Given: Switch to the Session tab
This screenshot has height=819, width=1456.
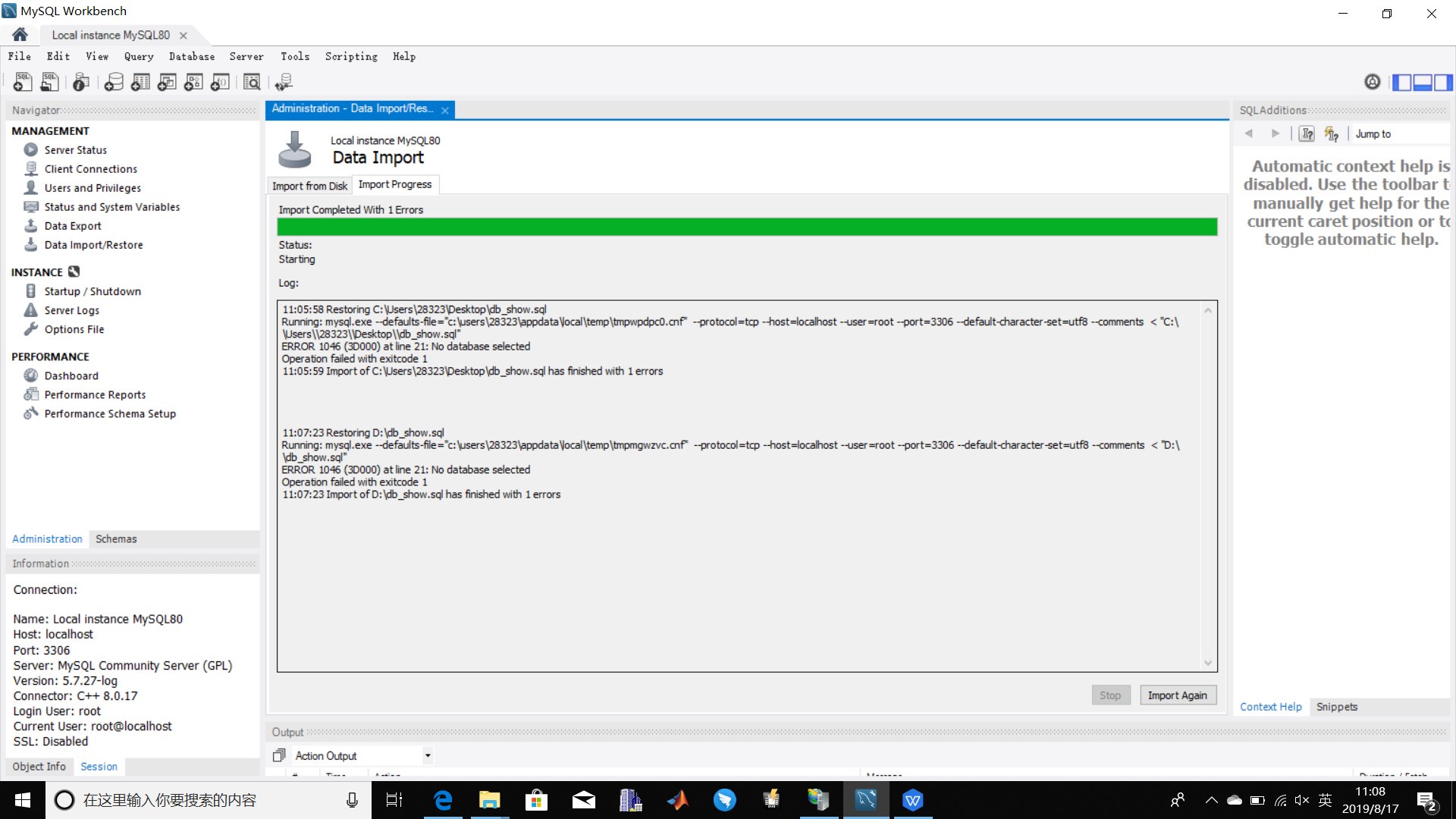Looking at the screenshot, I should pos(99,767).
